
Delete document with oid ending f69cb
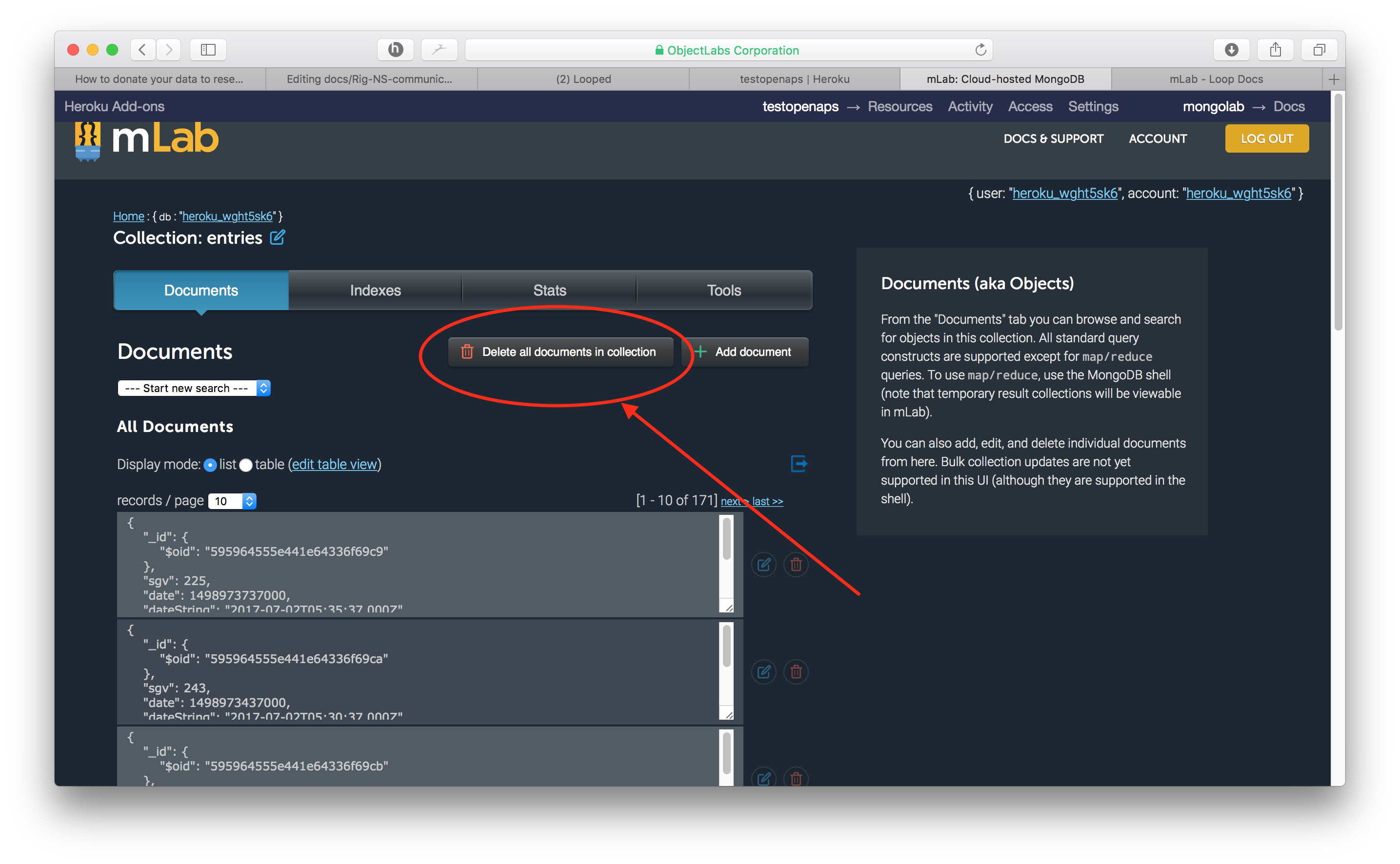tap(796, 777)
